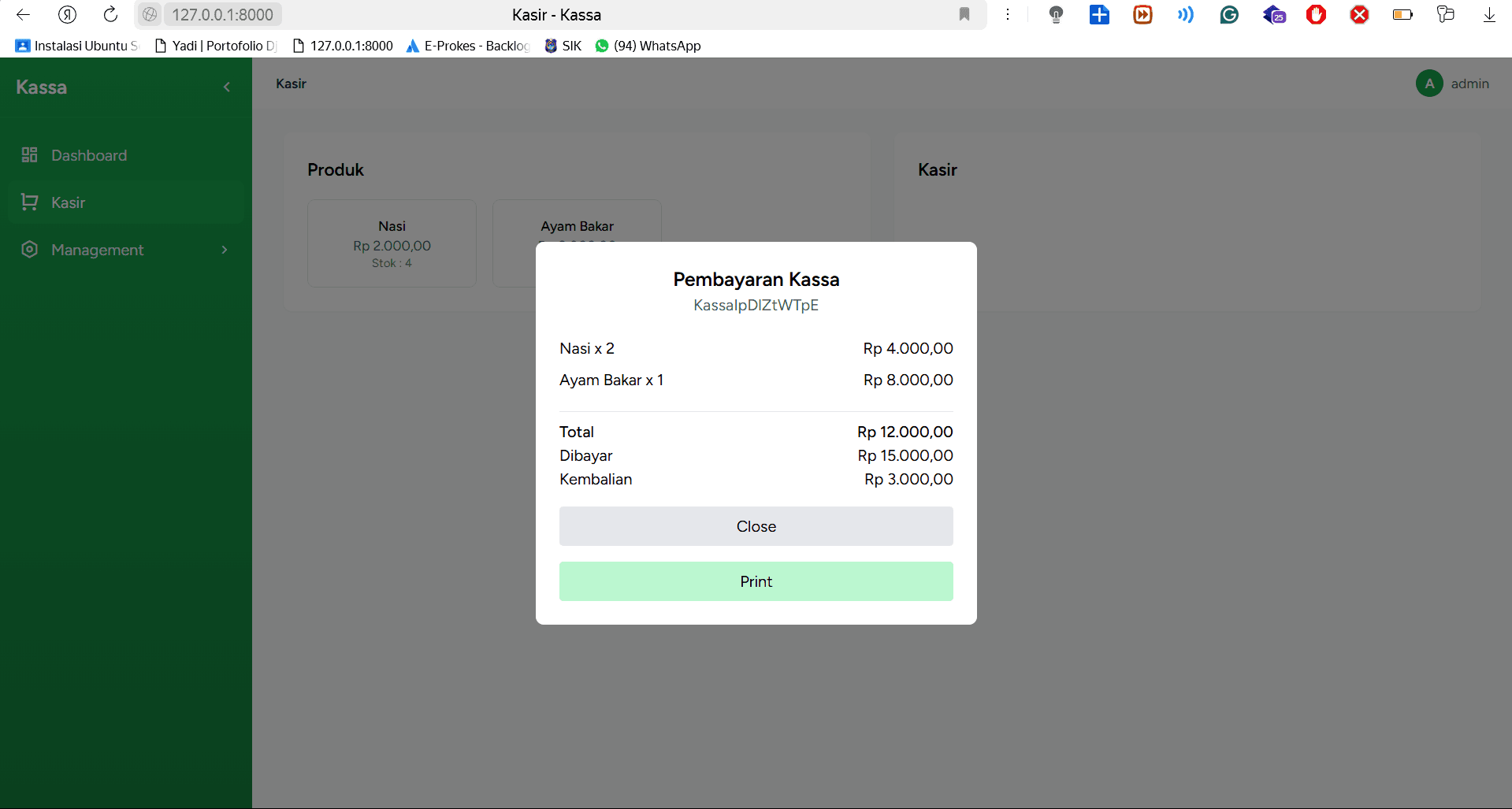Viewport: 1512px width, 809px height.
Task: Click the address bar URL field
Action: click(222, 14)
